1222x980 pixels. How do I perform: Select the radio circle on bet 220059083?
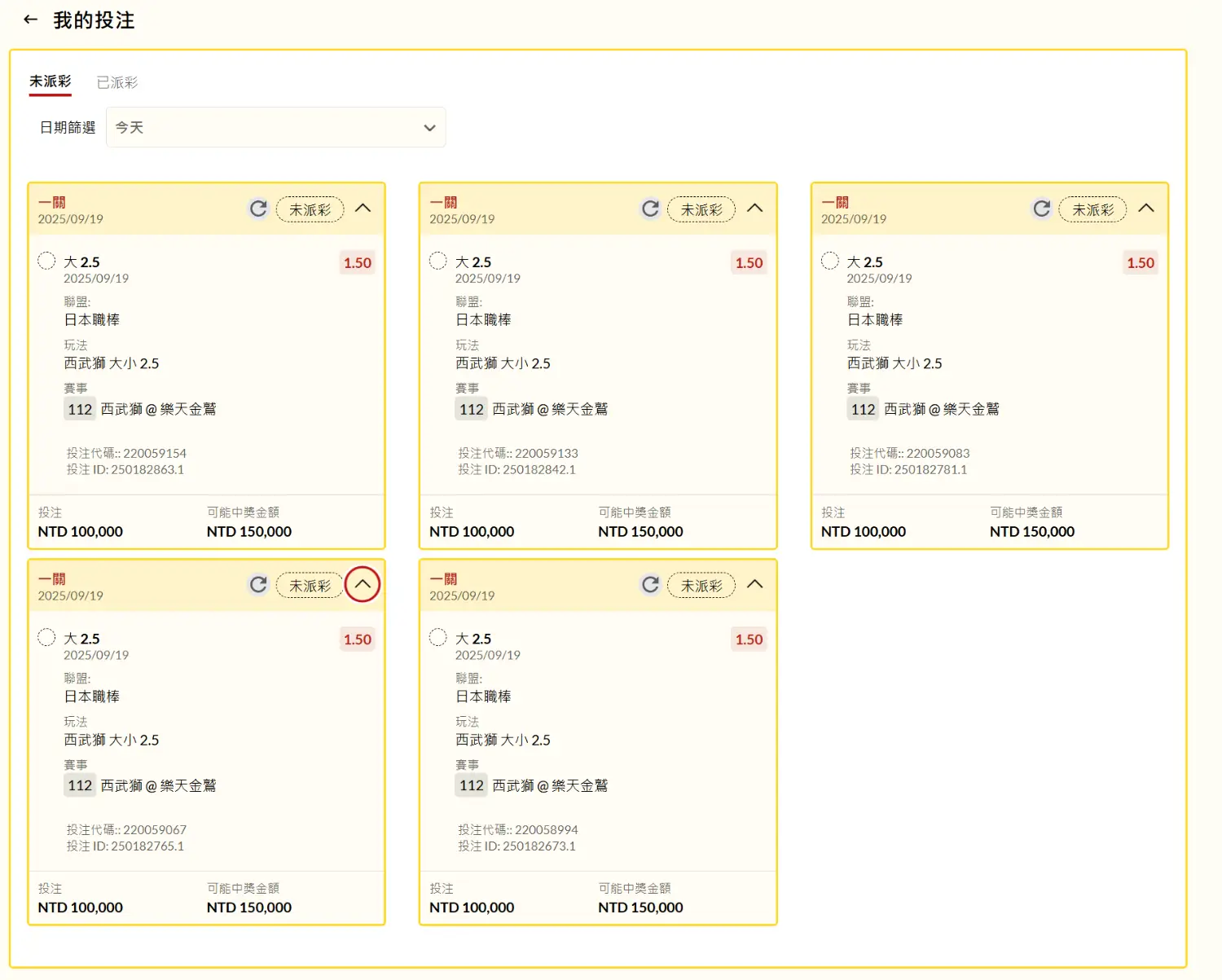[x=829, y=261]
